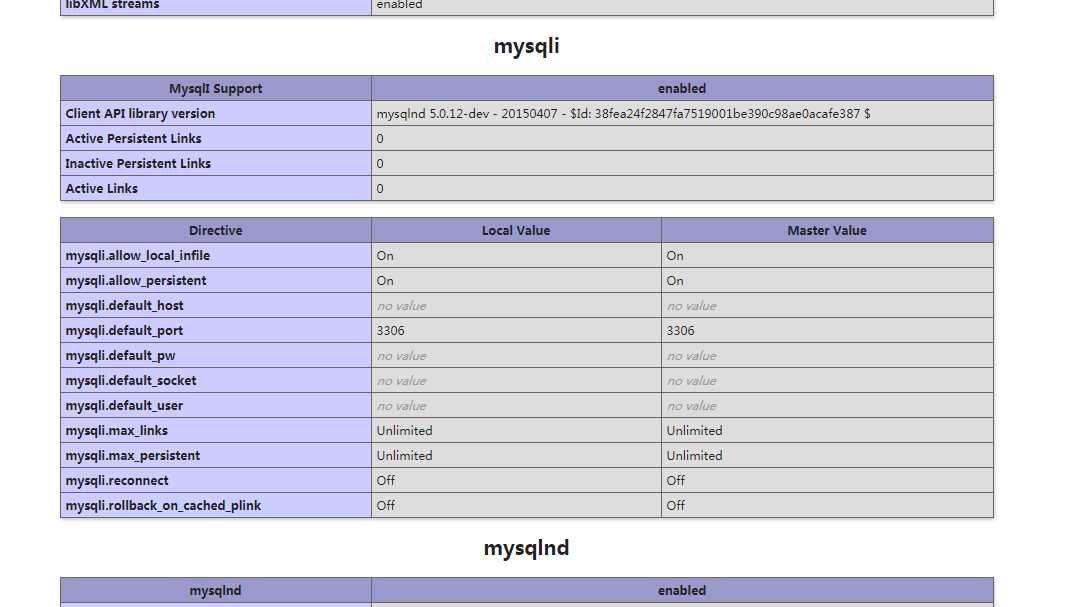Click the mysqlnd table header cell
This screenshot has height=607, width=1091.
[216, 590]
